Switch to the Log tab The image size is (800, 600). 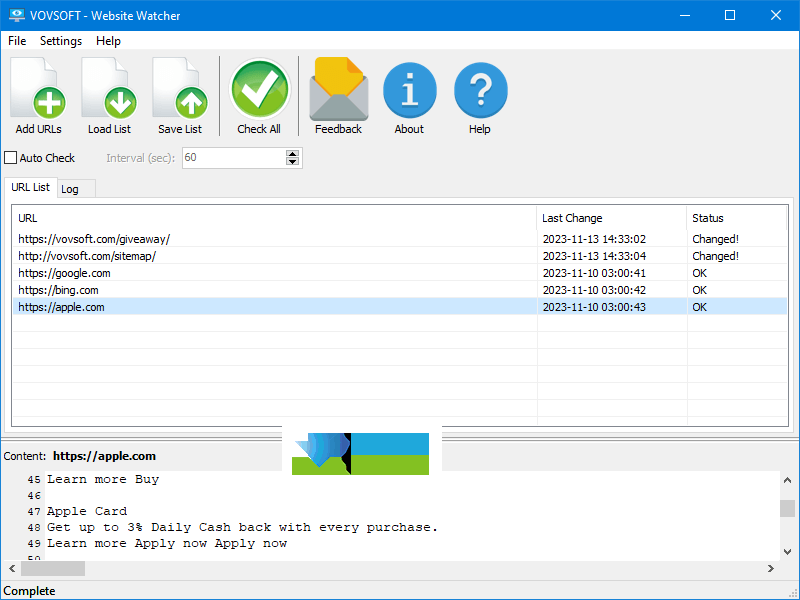[70, 189]
